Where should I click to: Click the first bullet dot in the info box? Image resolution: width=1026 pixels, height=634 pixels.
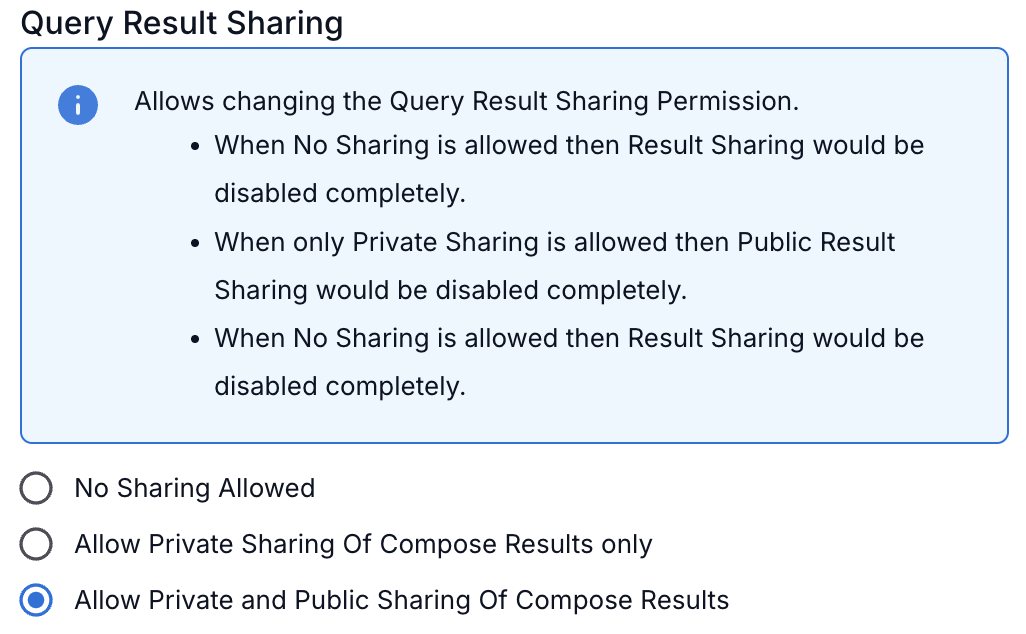(194, 146)
